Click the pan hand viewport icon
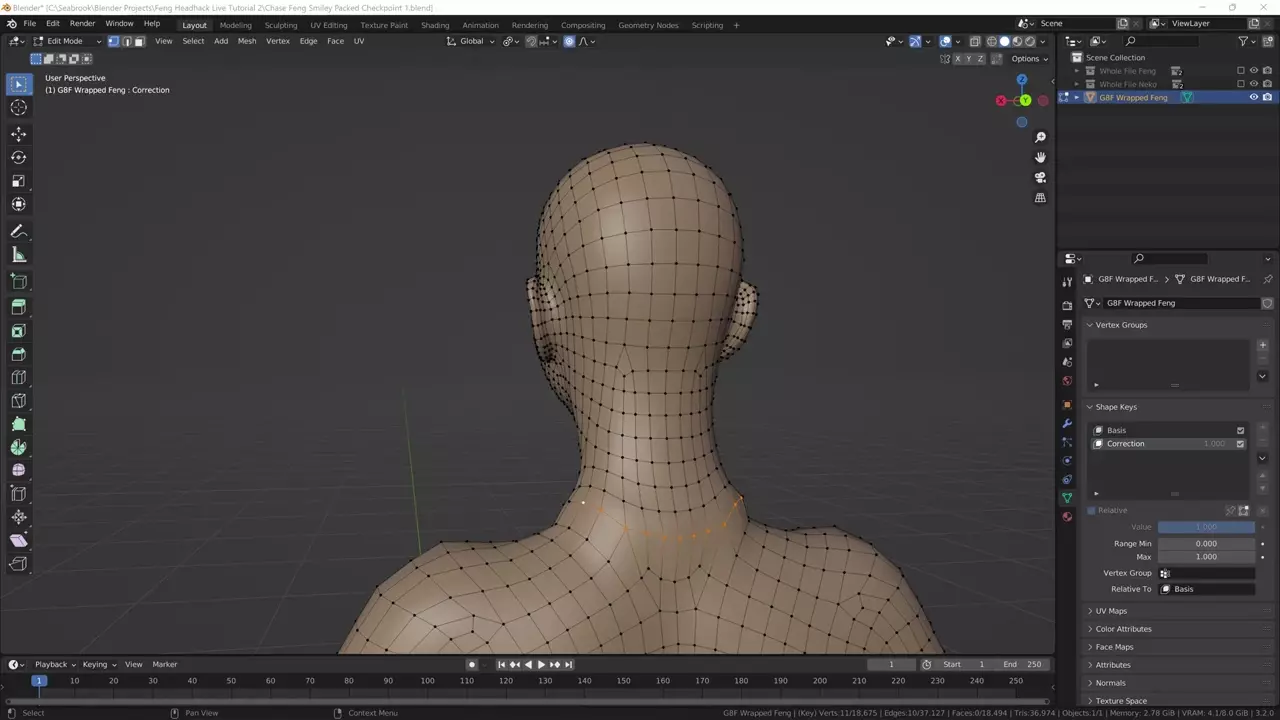Viewport: 1280px width, 720px height. [x=1040, y=157]
